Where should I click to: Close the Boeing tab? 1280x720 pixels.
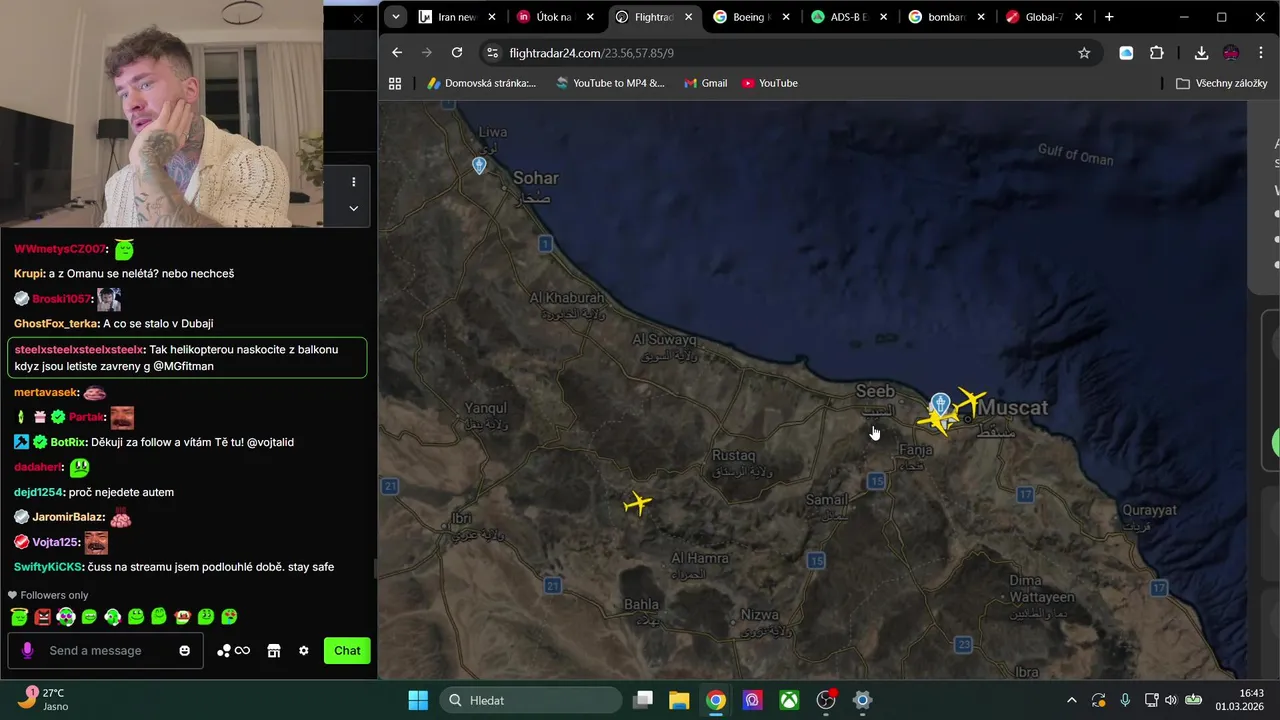pos(786,17)
